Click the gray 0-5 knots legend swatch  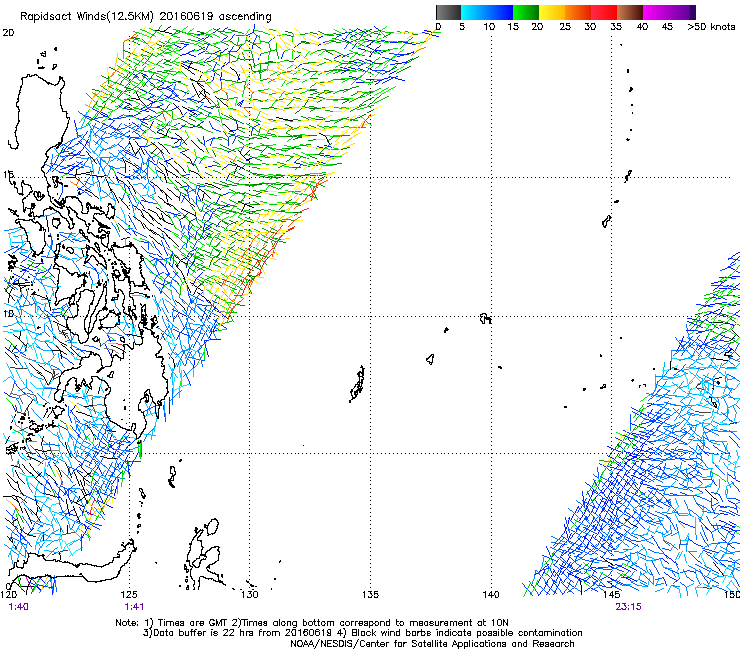point(448,12)
